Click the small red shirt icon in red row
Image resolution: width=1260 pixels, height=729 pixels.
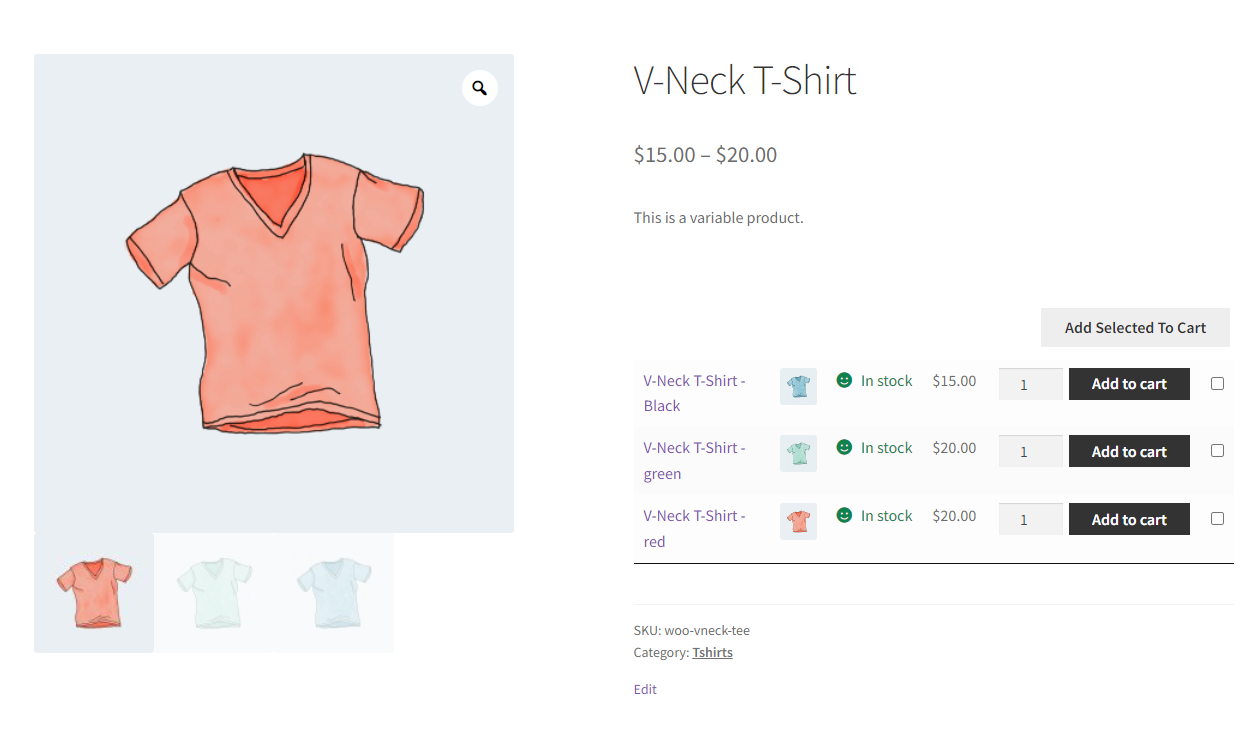(x=798, y=521)
